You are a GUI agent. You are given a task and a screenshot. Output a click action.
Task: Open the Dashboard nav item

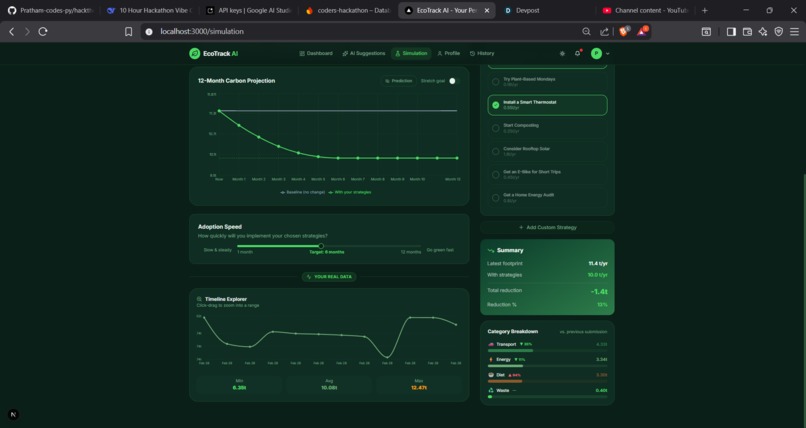click(x=316, y=53)
